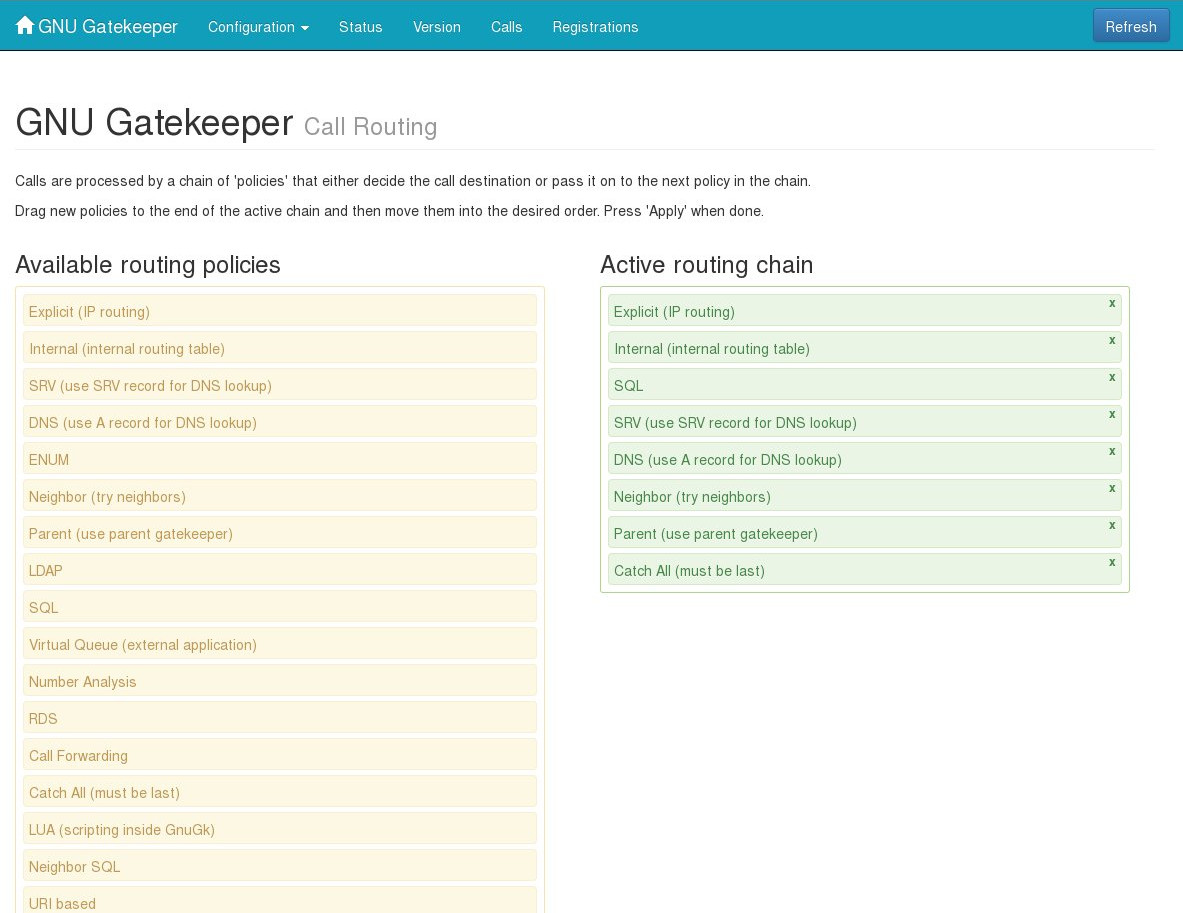1183x913 pixels.
Task: Select DNS policy in available policies list
Action: pyautogui.click(x=280, y=422)
